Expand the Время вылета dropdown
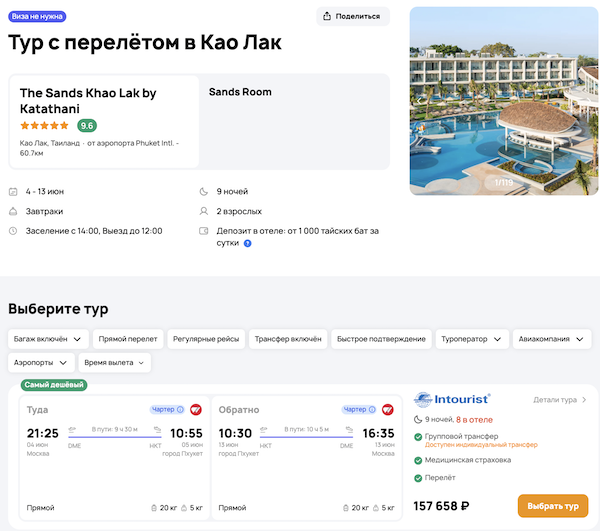Viewport: 600px width, 531px height. (x=115, y=362)
